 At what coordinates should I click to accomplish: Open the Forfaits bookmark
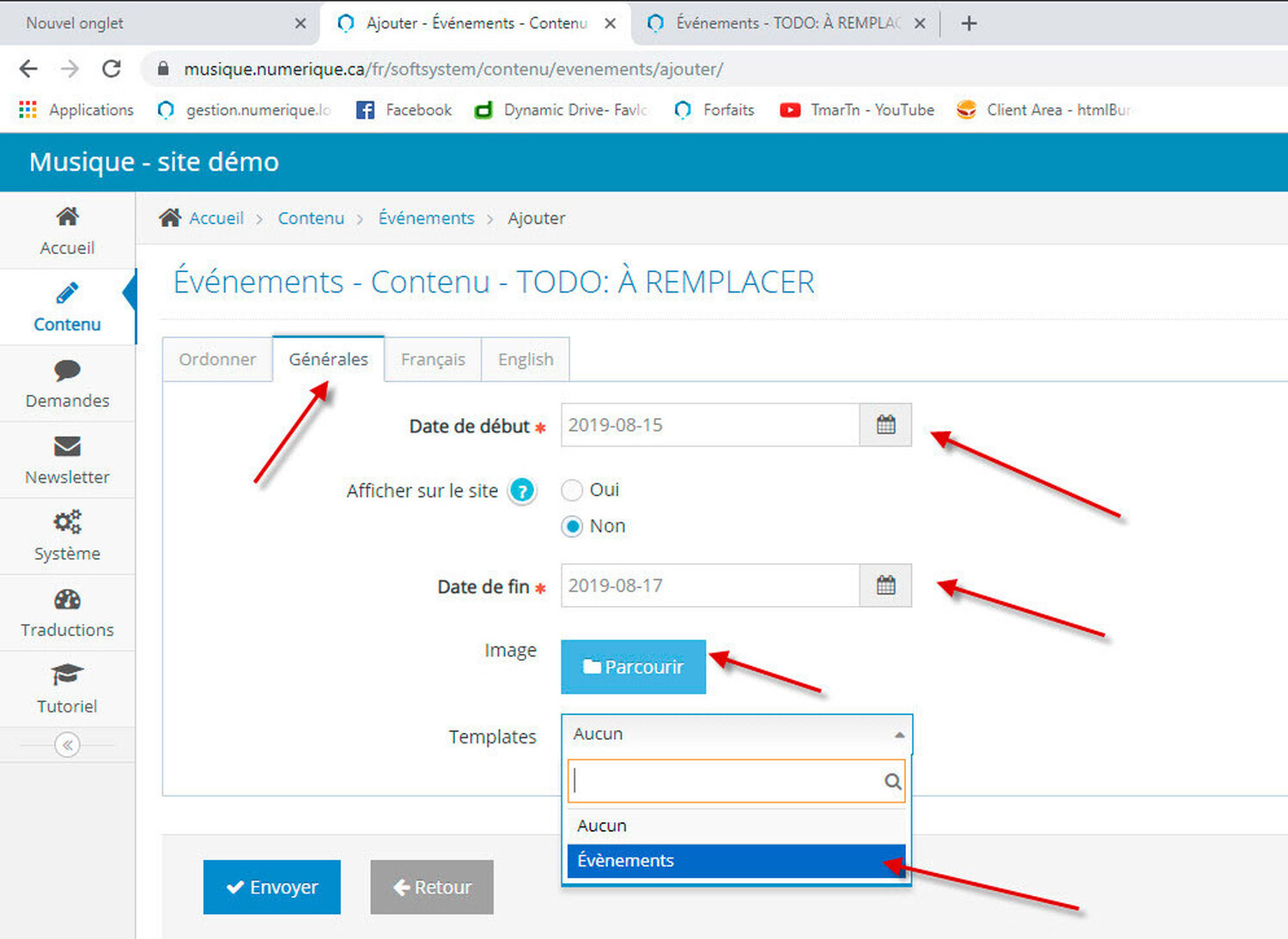(x=714, y=110)
